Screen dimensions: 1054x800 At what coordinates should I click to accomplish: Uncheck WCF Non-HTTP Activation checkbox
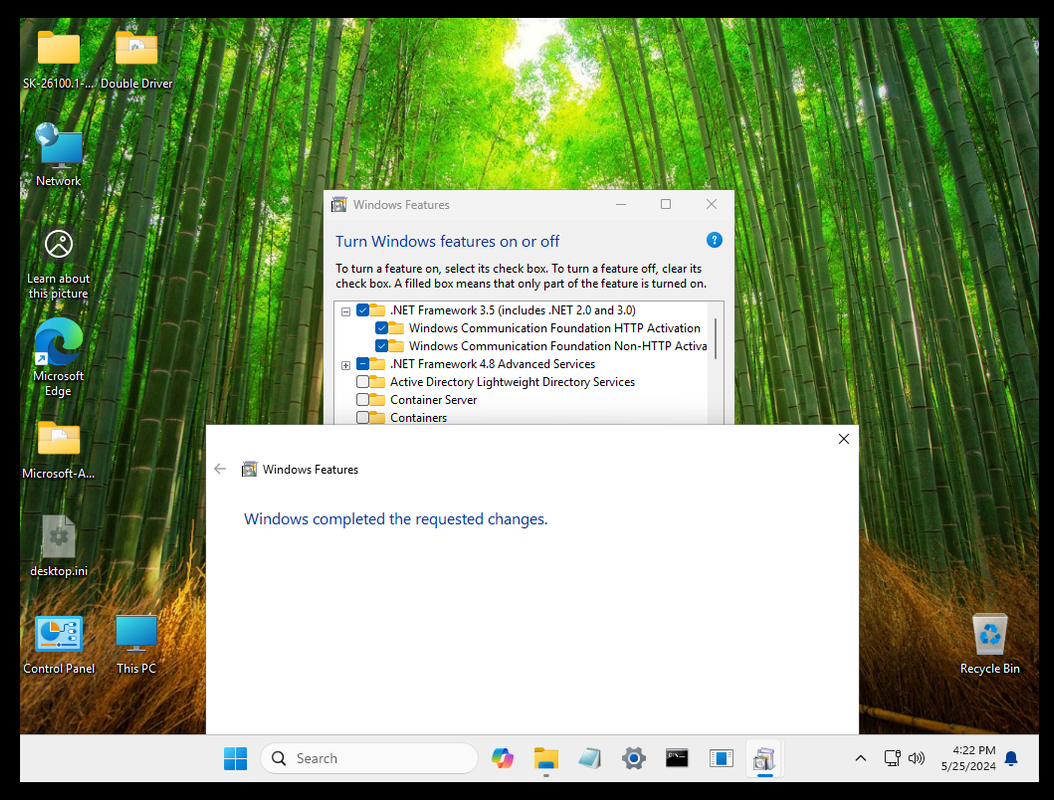click(x=381, y=346)
